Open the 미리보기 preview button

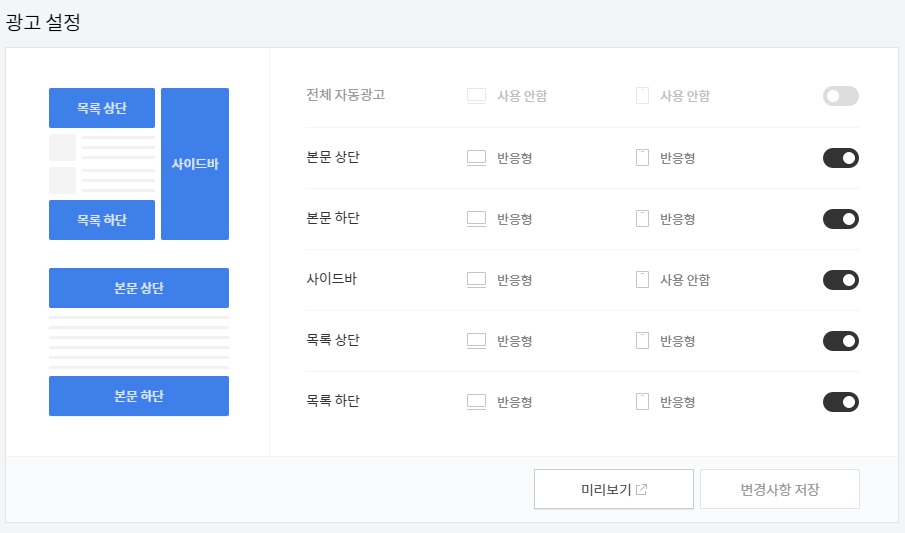(x=614, y=489)
